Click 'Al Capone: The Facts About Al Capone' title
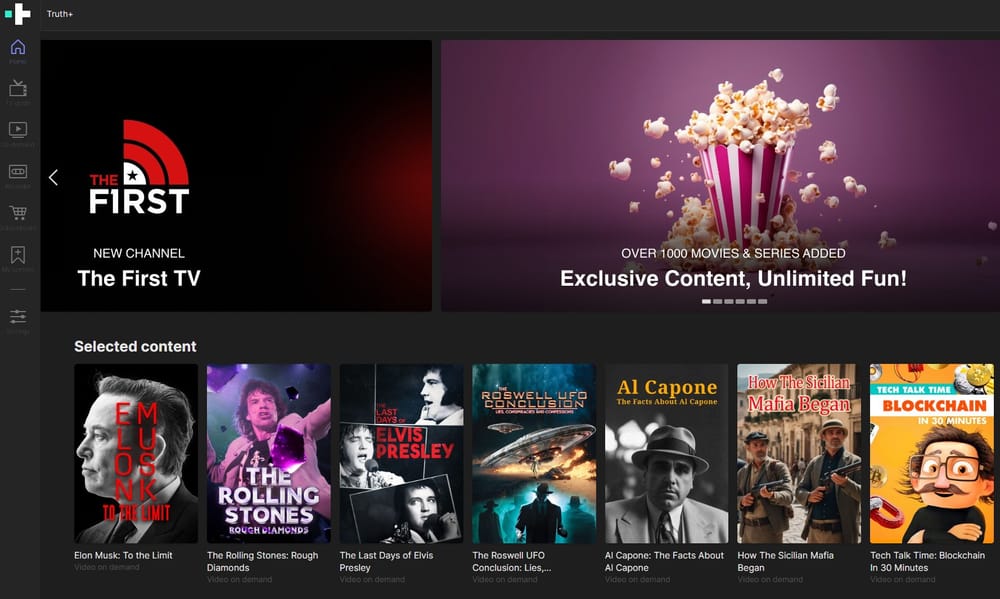 (665, 561)
